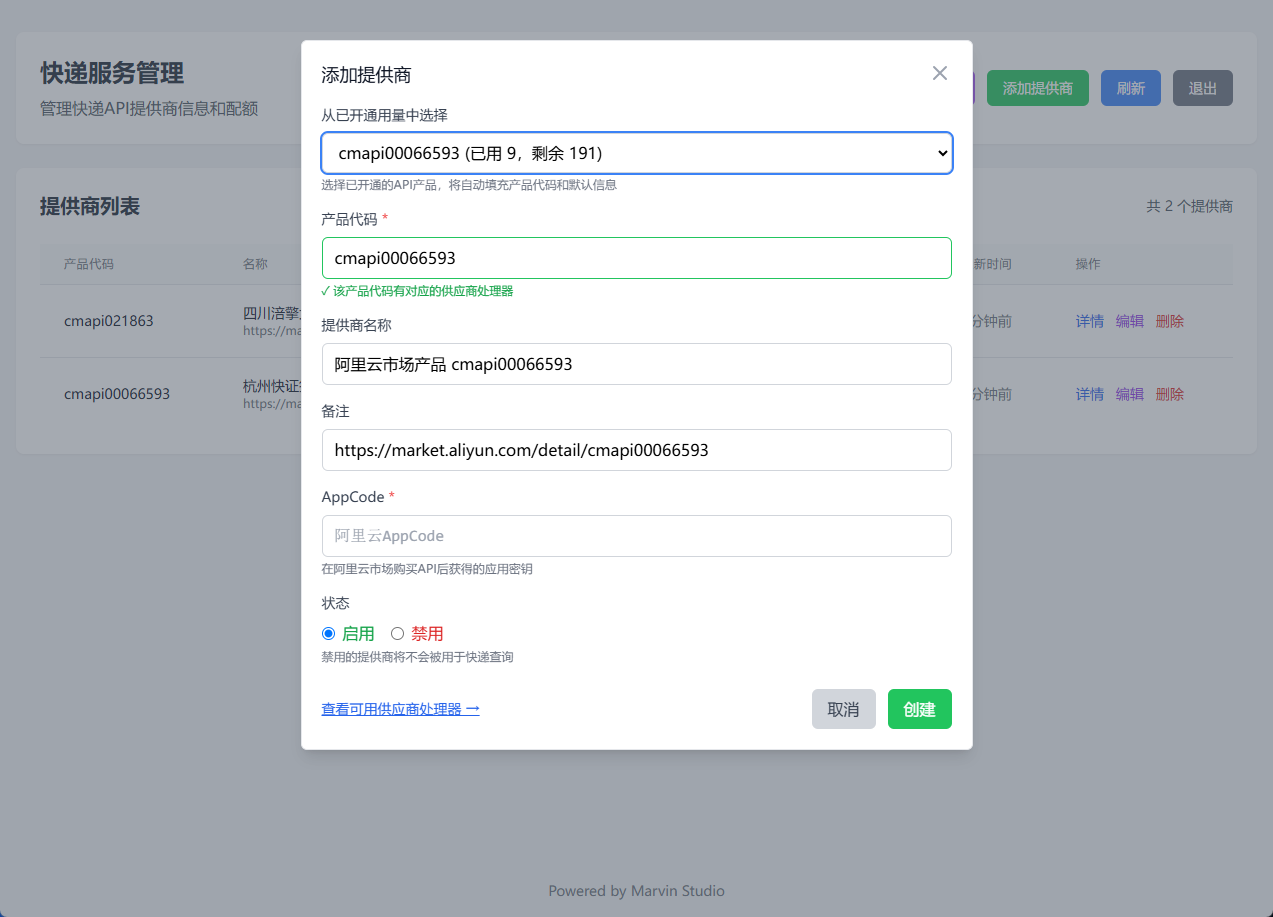1273x917 pixels.
Task: Open the 从已开通用量中选择 dropdown
Action: (636, 153)
